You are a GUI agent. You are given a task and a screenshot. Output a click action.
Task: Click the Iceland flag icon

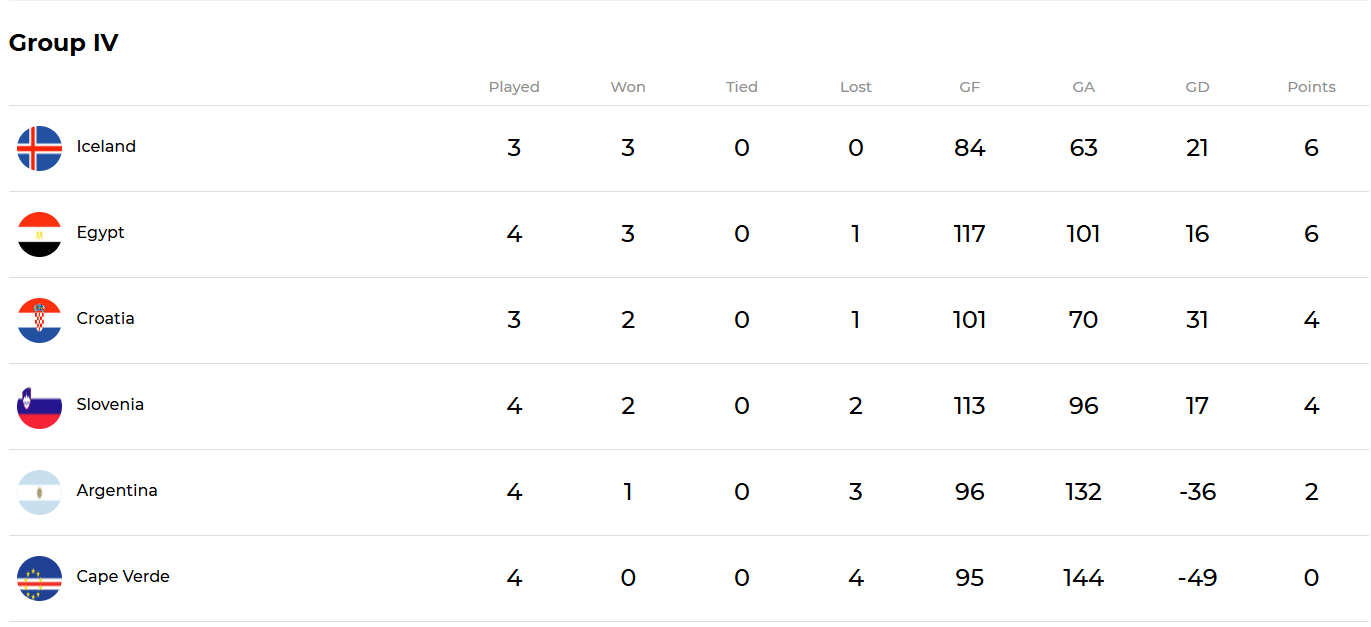(39, 148)
